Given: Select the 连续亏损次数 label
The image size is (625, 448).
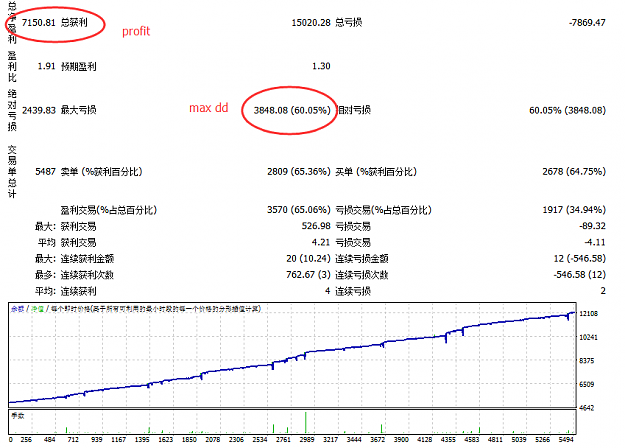Looking at the screenshot, I should (x=362, y=275).
